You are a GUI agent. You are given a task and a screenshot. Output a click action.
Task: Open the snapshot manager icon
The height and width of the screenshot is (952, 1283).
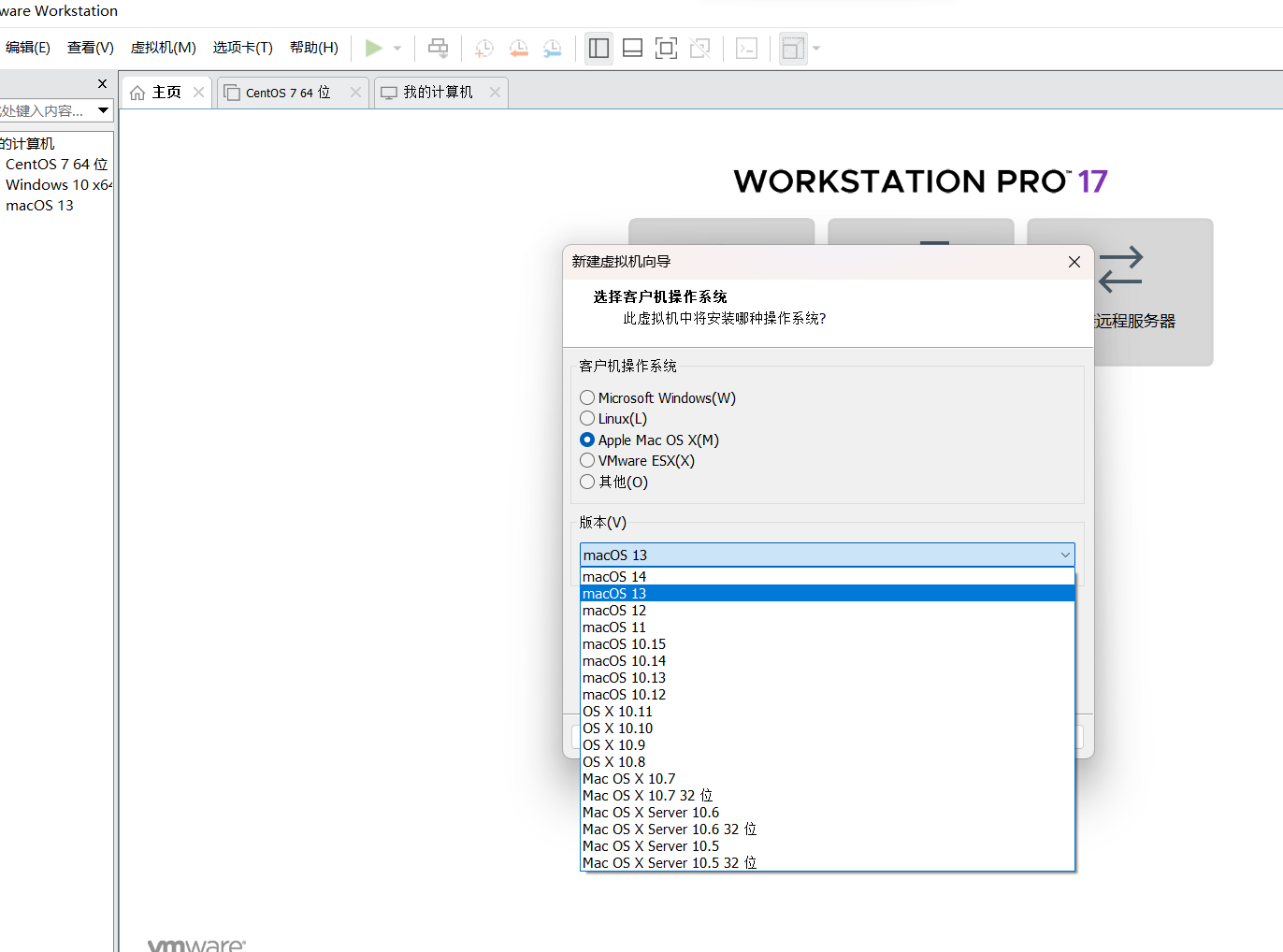(553, 49)
